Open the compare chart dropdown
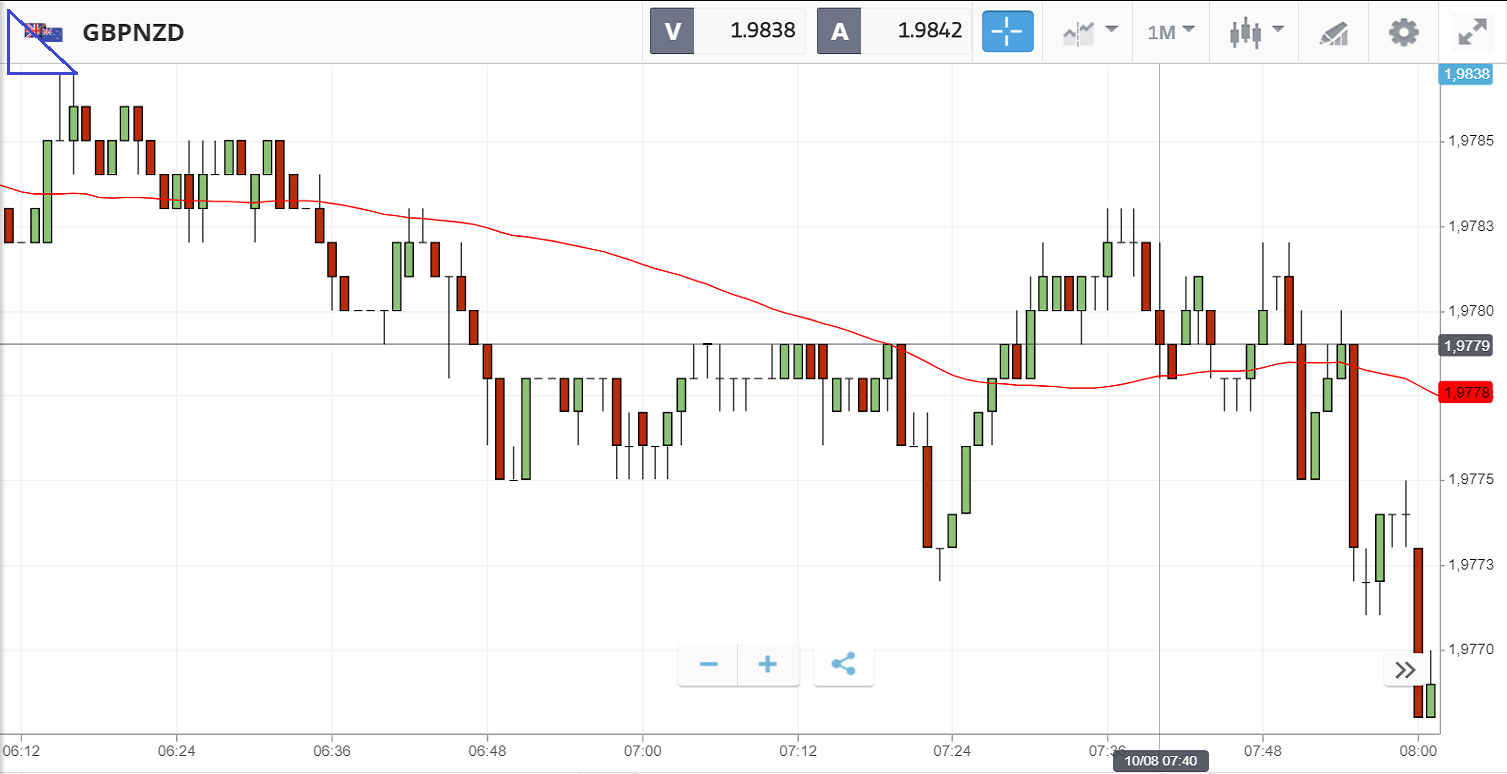This screenshot has height=774, width=1507. (x=1089, y=32)
